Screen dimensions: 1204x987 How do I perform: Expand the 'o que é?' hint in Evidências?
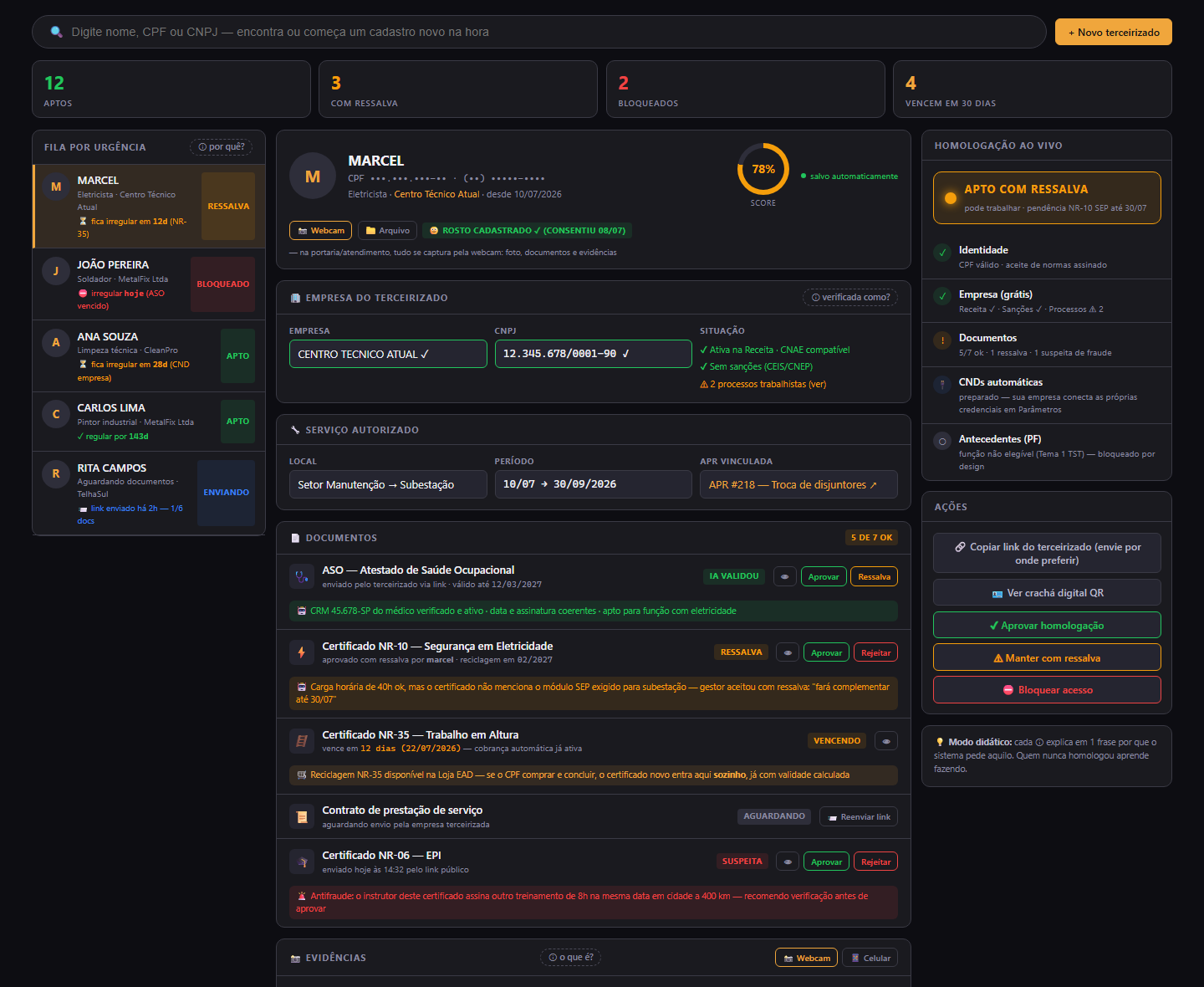point(572,957)
